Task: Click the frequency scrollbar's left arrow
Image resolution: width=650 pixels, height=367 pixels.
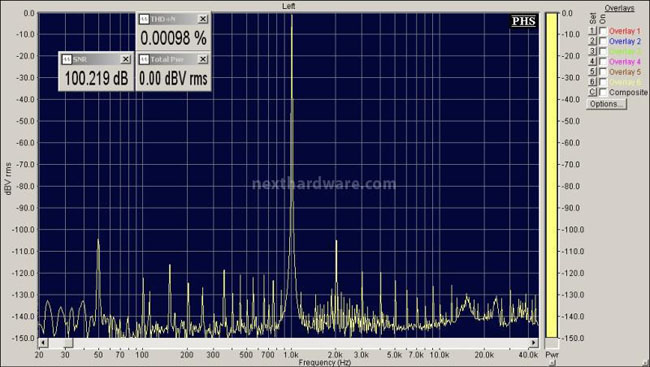Action: 43,343
